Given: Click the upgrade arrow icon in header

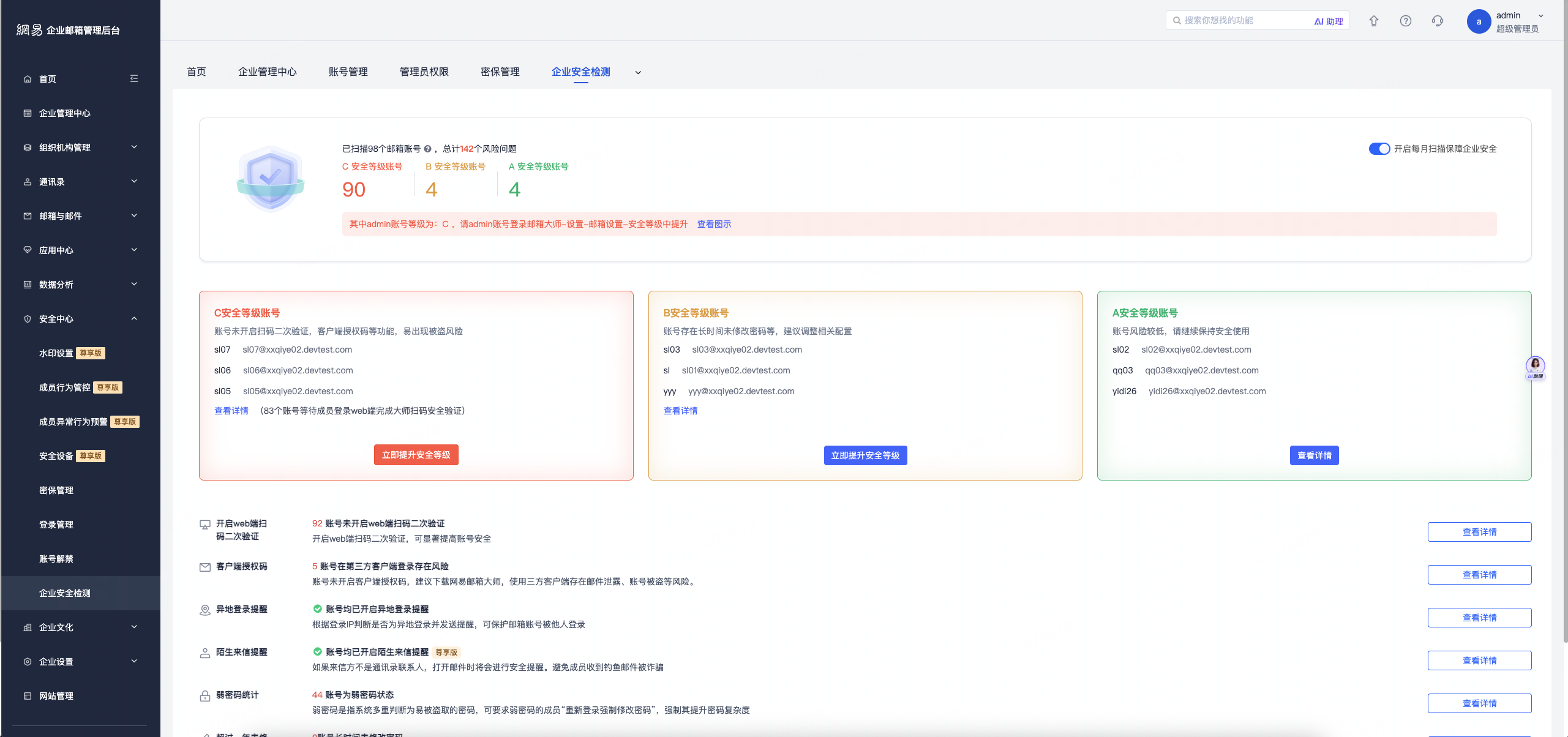Looking at the screenshot, I should click(x=1373, y=21).
